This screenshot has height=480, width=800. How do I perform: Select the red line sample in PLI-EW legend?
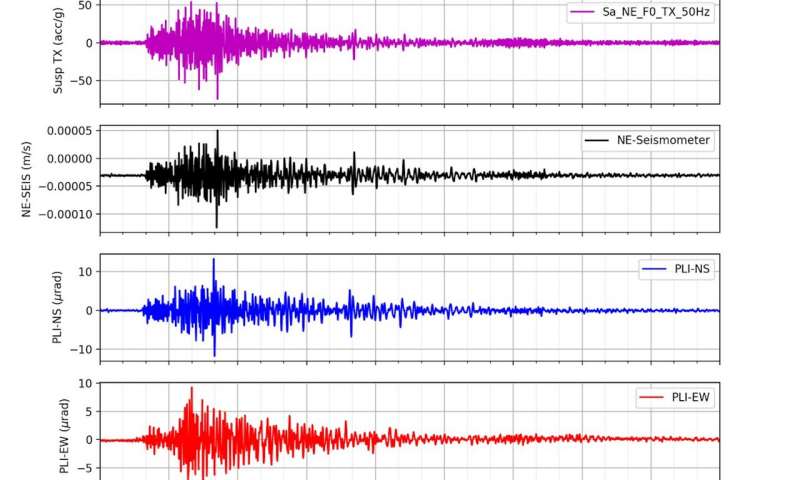[x=649, y=398]
